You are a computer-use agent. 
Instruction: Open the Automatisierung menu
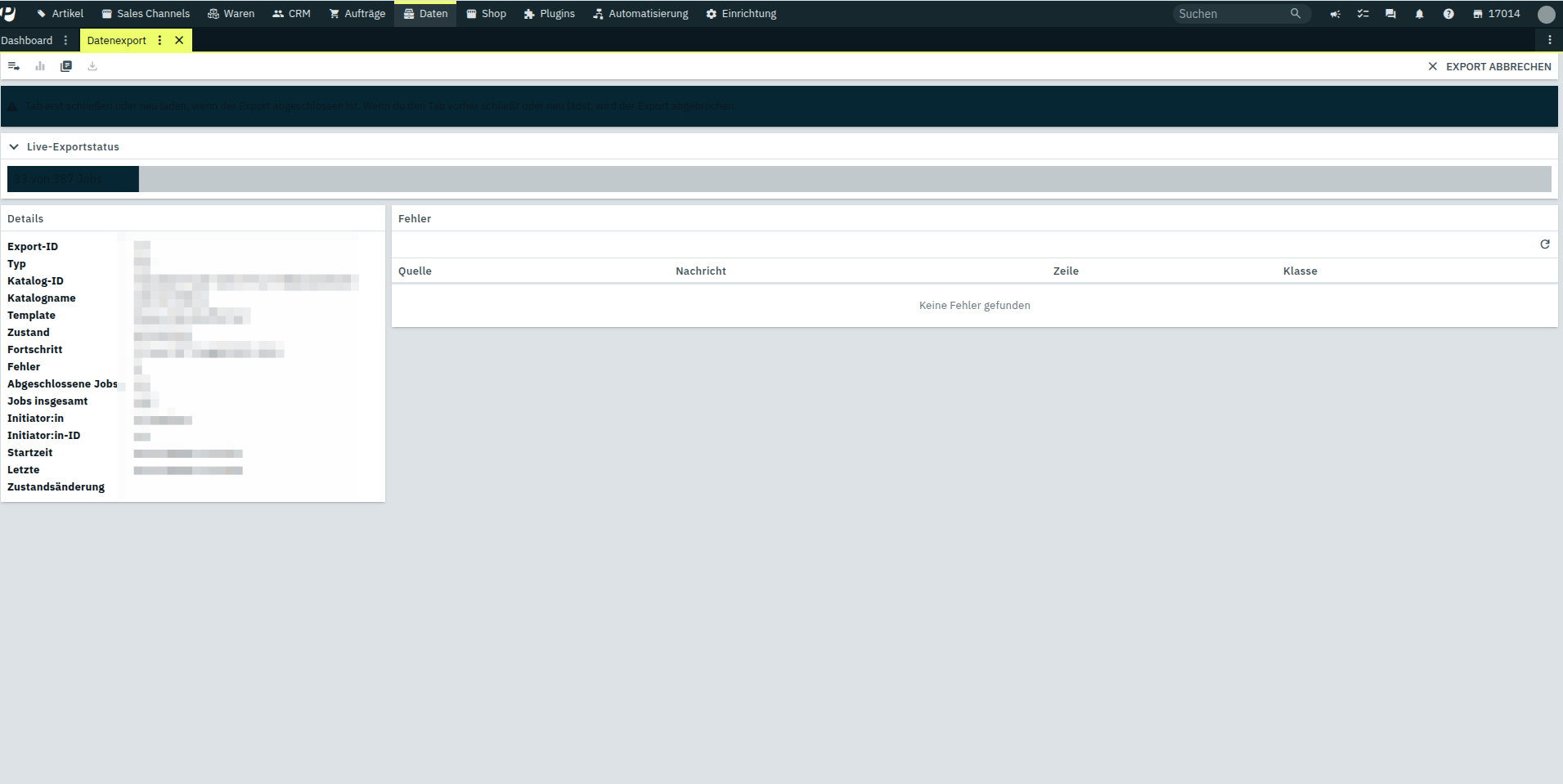click(x=640, y=14)
